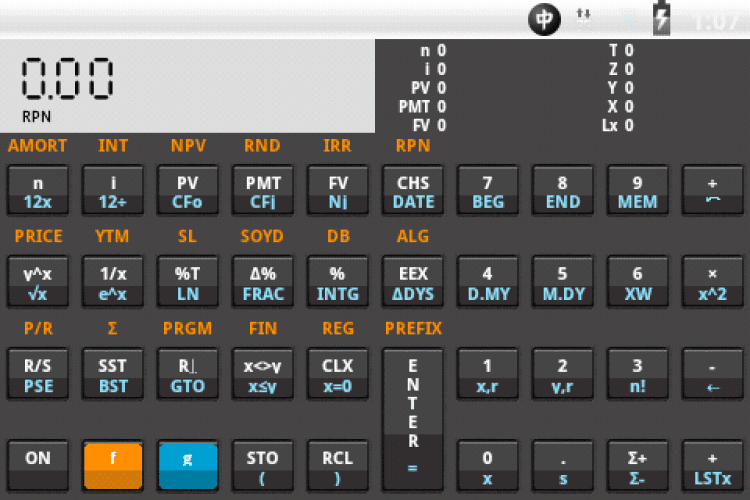Tap the tall ENTER key
The height and width of the screenshot is (500, 750).
click(413, 420)
